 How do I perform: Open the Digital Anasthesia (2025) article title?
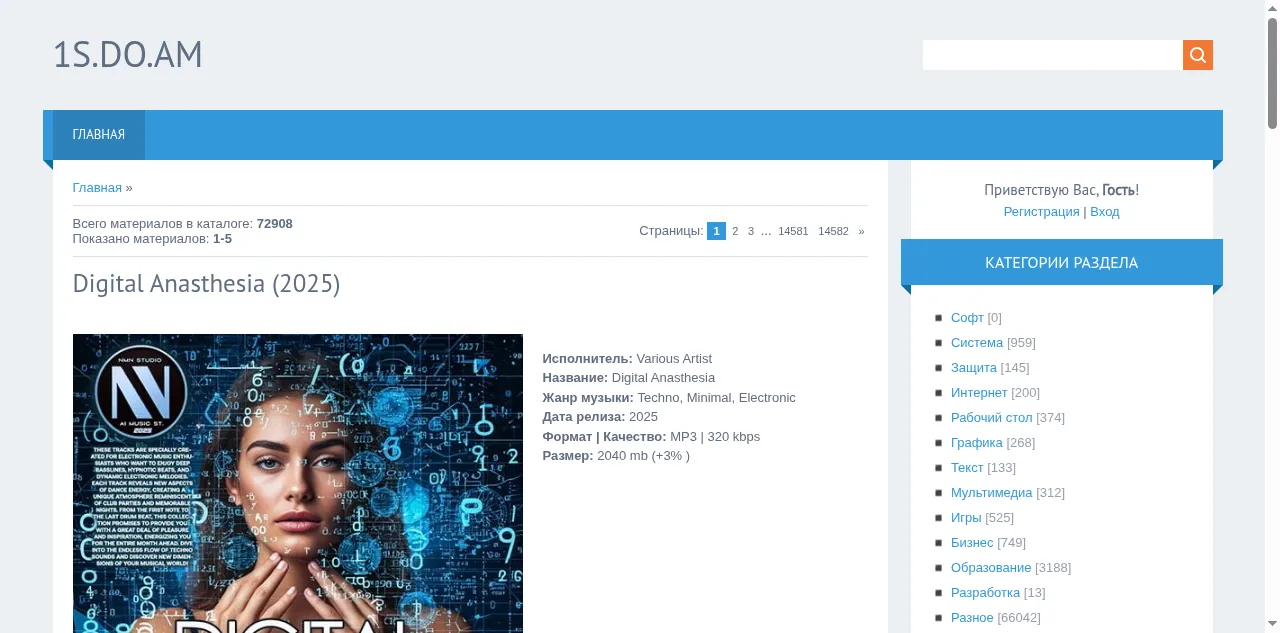point(207,284)
